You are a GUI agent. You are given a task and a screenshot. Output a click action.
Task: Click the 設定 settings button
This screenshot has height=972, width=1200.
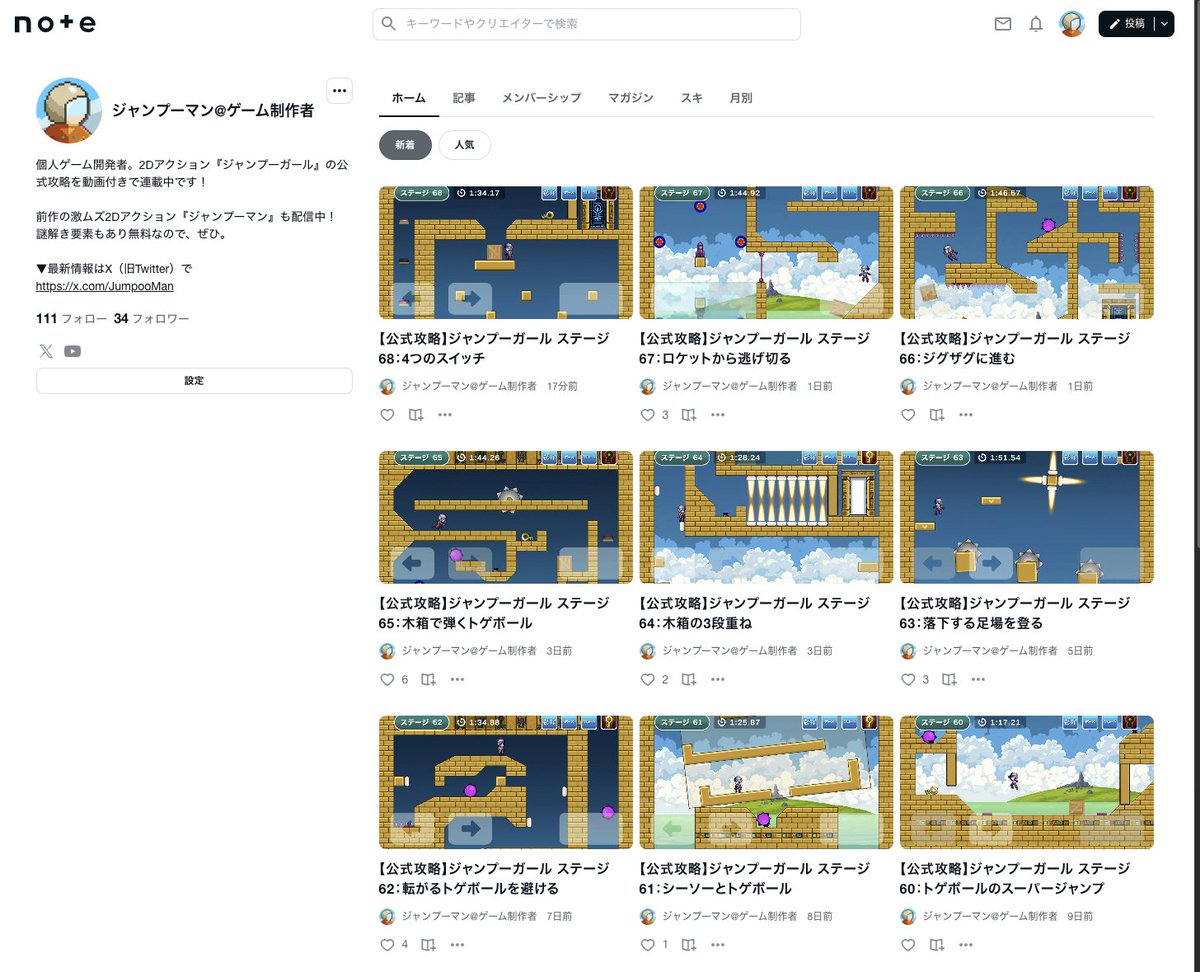(194, 381)
